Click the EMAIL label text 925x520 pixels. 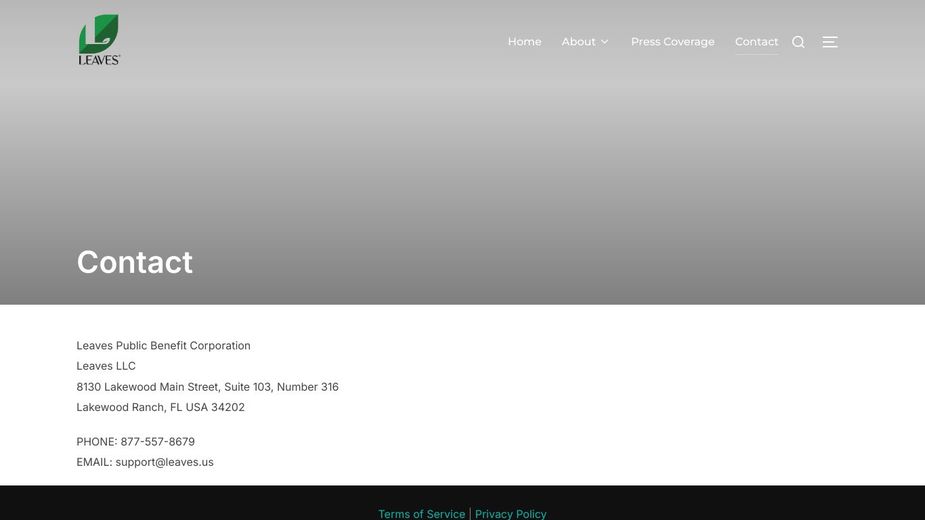(x=94, y=462)
